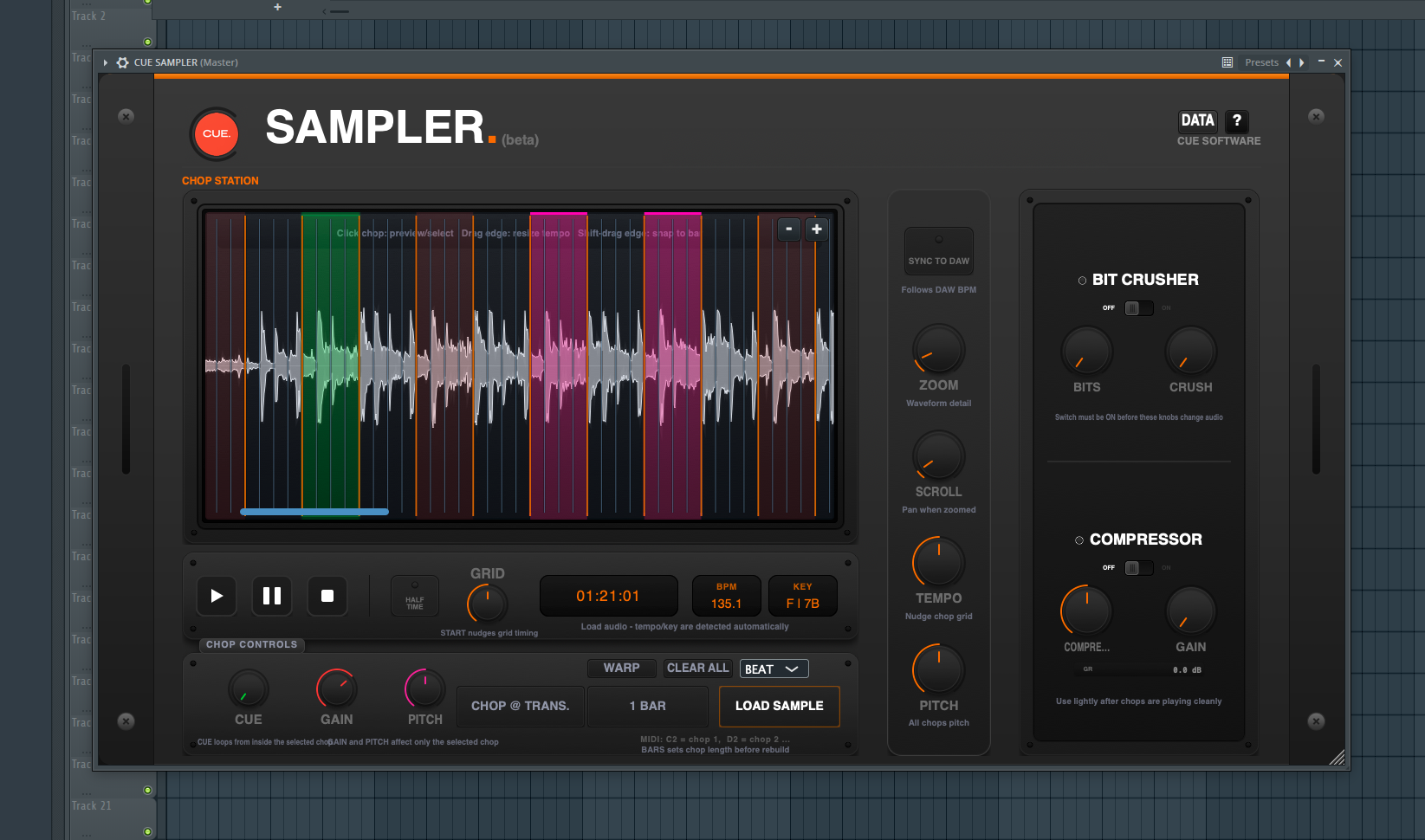Click CHOP @ TRANS. button

point(521,707)
